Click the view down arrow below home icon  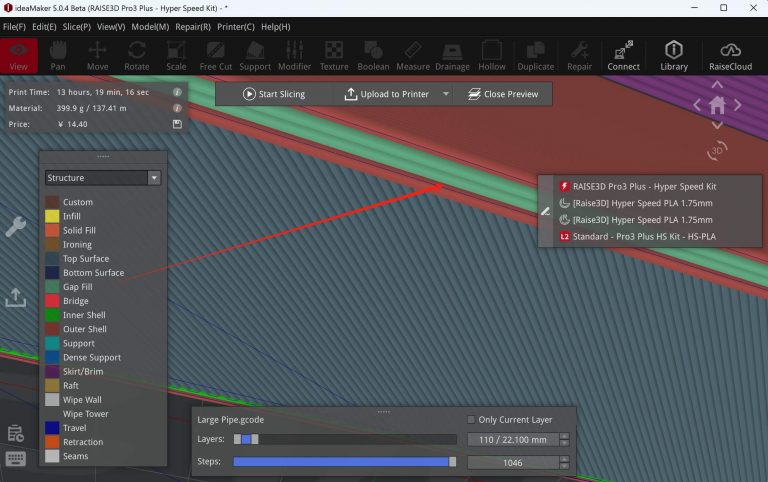click(717, 125)
